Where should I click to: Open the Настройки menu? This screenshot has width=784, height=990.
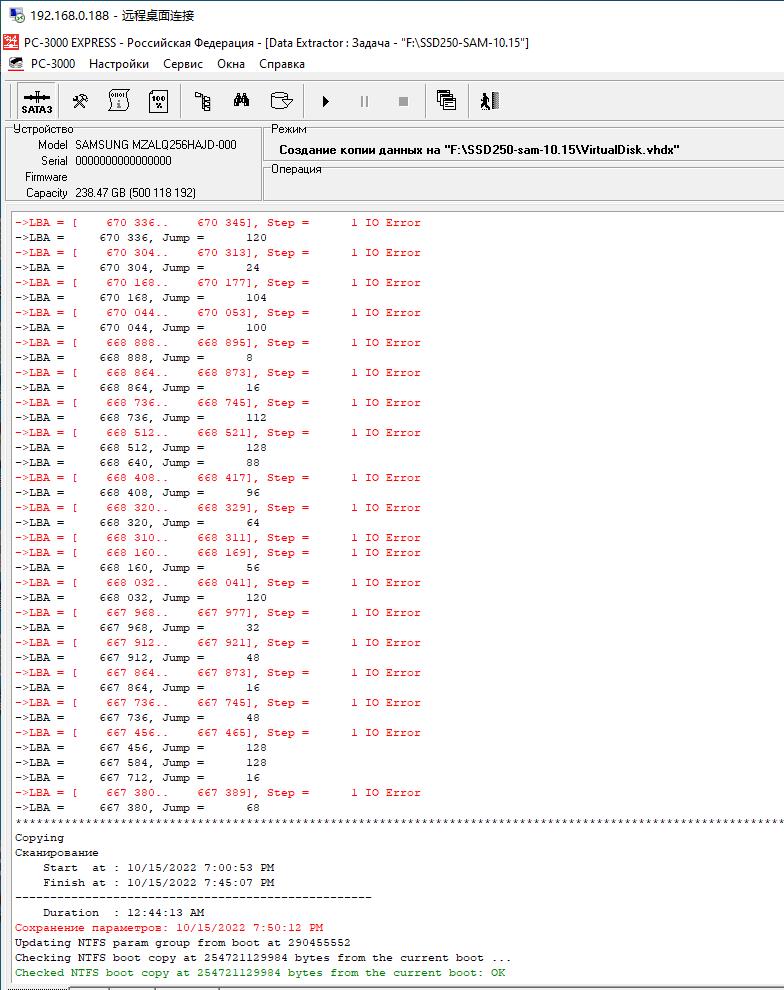pos(119,64)
